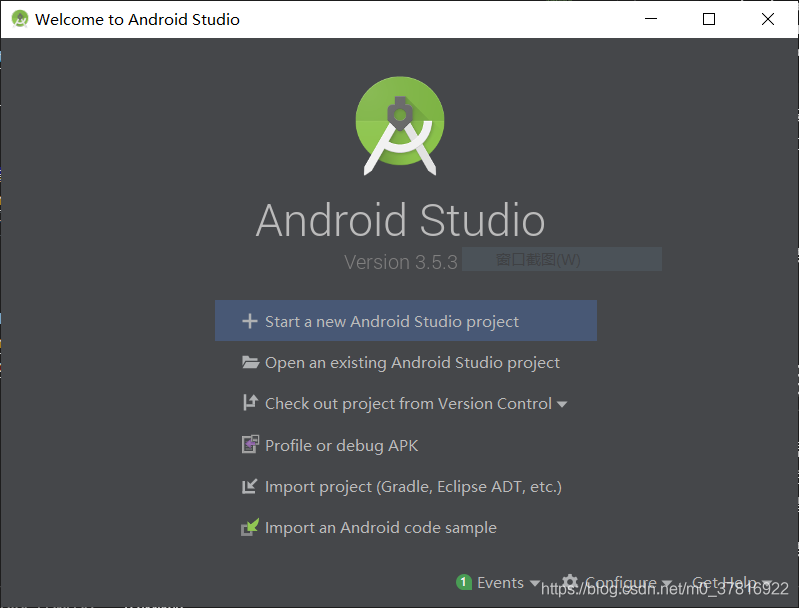799x608 pixels.
Task: Click the Import Android code sample icon
Action: point(250,527)
